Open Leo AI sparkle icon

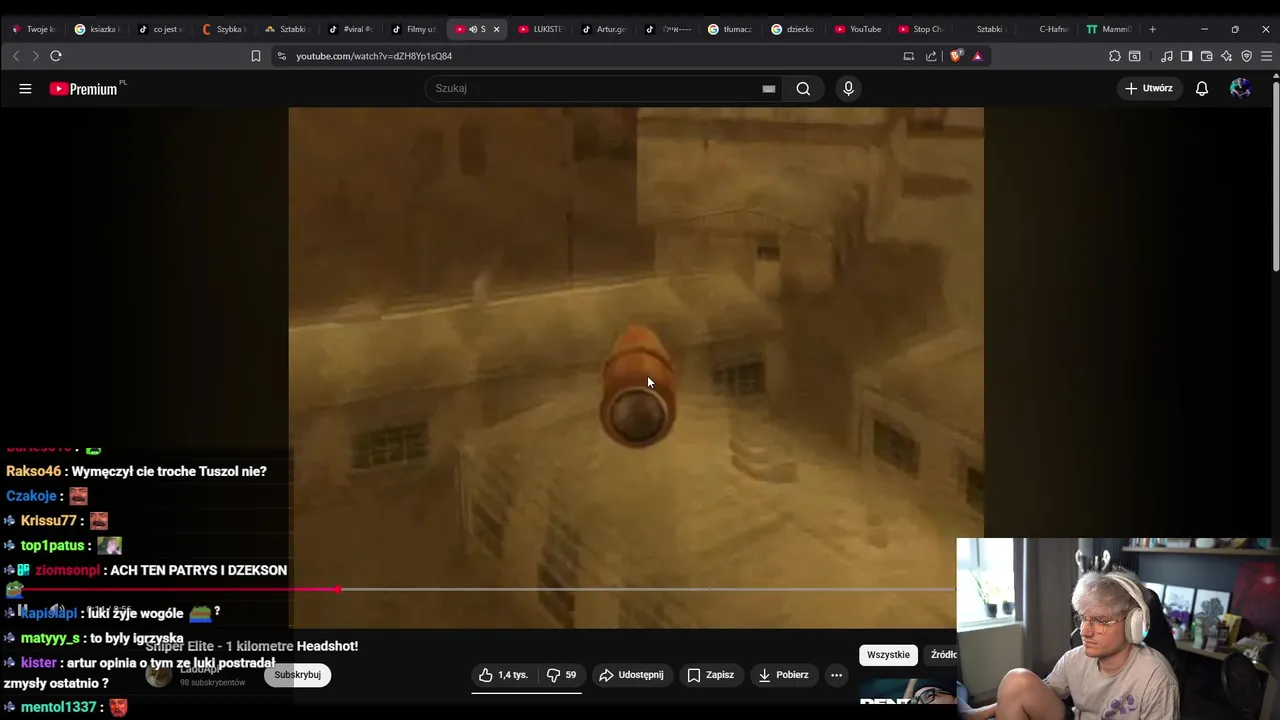point(1226,56)
